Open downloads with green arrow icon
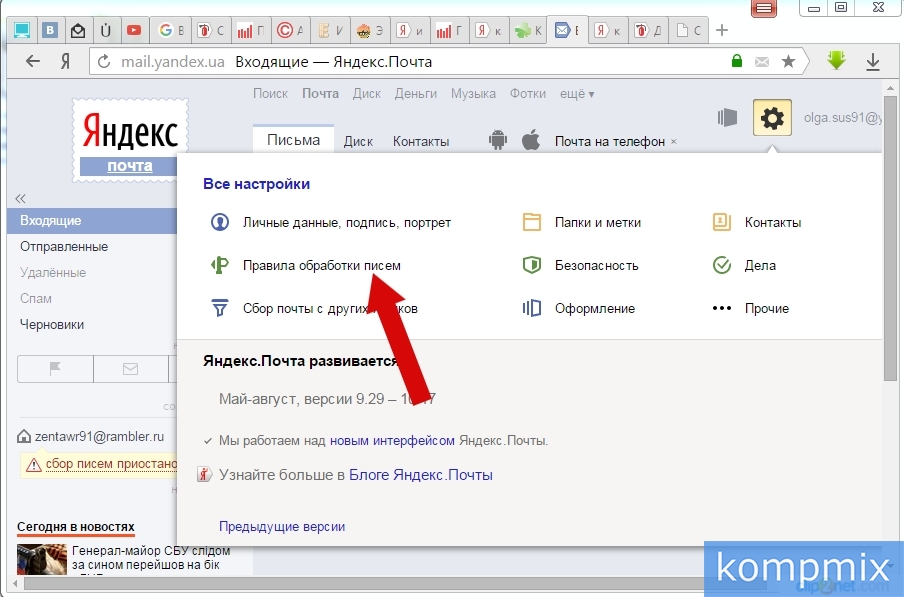 tap(836, 61)
